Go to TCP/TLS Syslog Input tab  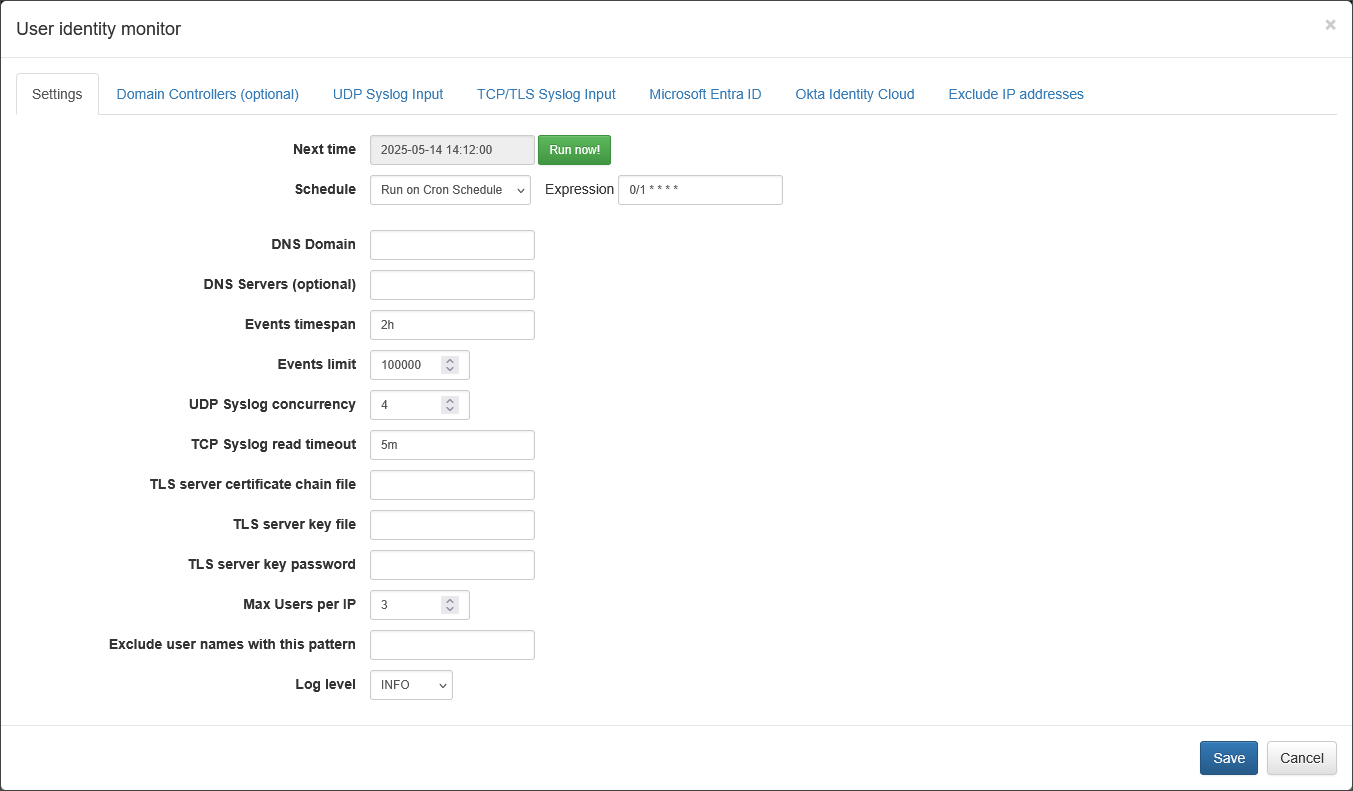[546, 94]
